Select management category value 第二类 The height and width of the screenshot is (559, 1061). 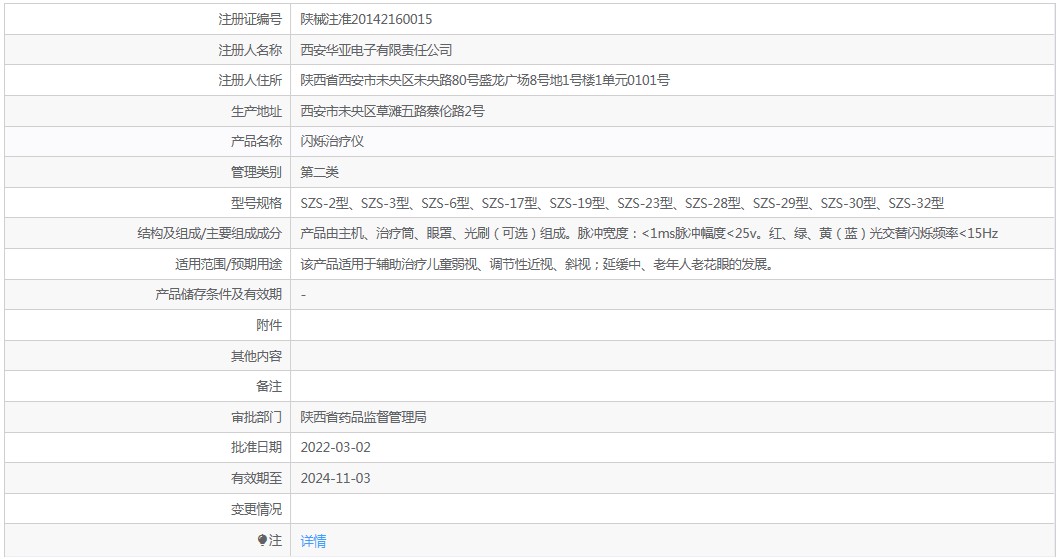[x=319, y=172]
